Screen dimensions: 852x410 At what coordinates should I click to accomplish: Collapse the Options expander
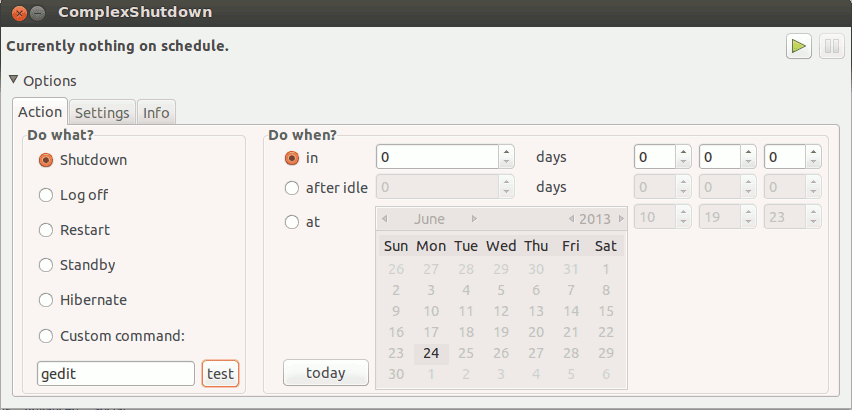coord(14,80)
